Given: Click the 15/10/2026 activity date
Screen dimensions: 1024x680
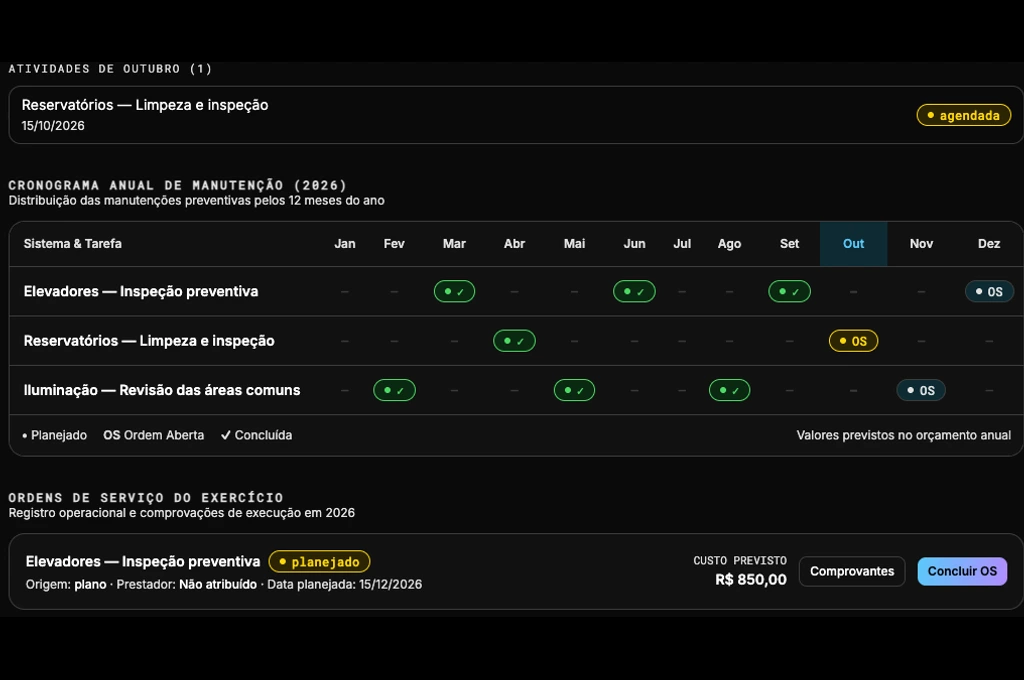Looking at the screenshot, I should pos(53,125).
